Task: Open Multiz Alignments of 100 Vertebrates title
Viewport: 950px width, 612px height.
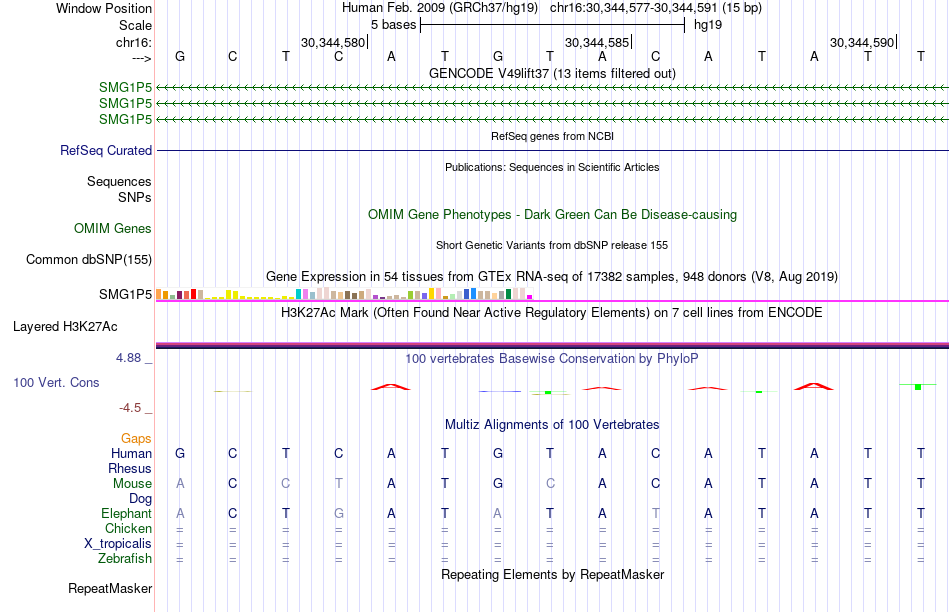Action: pos(552,425)
